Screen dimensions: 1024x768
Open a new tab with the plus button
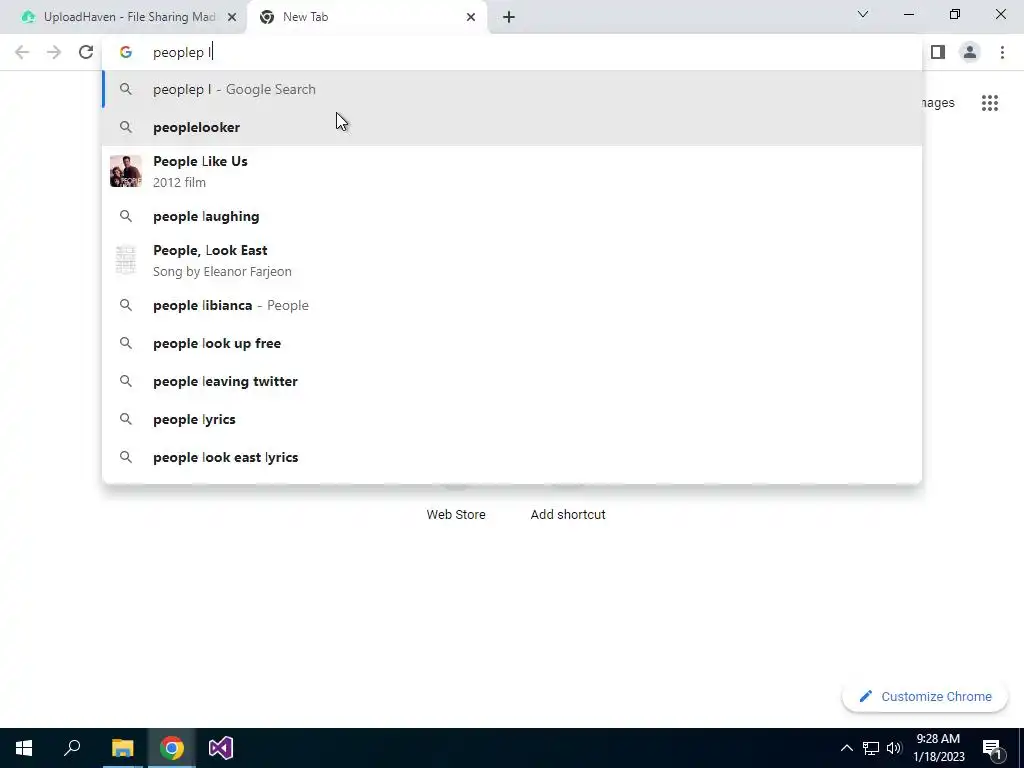click(x=509, y=17)
